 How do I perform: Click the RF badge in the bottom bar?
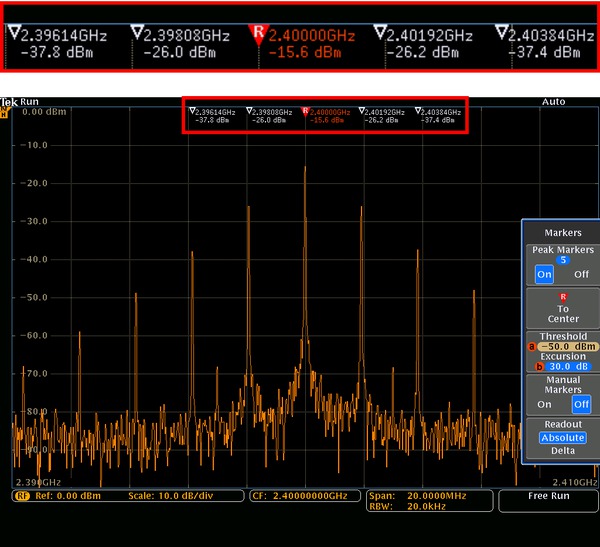(x=21, y=496)
